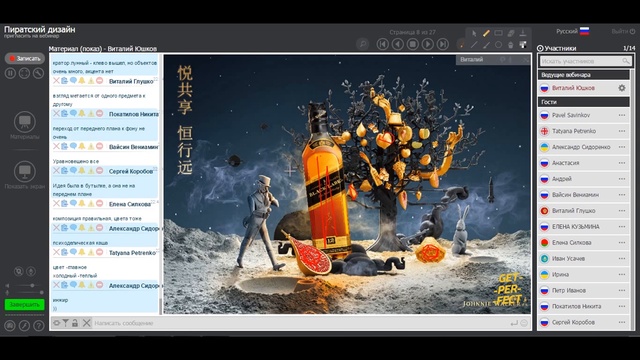Start screen sharing via Показать экран
Viewport: 640px width, 360px height.
[24, 175]
